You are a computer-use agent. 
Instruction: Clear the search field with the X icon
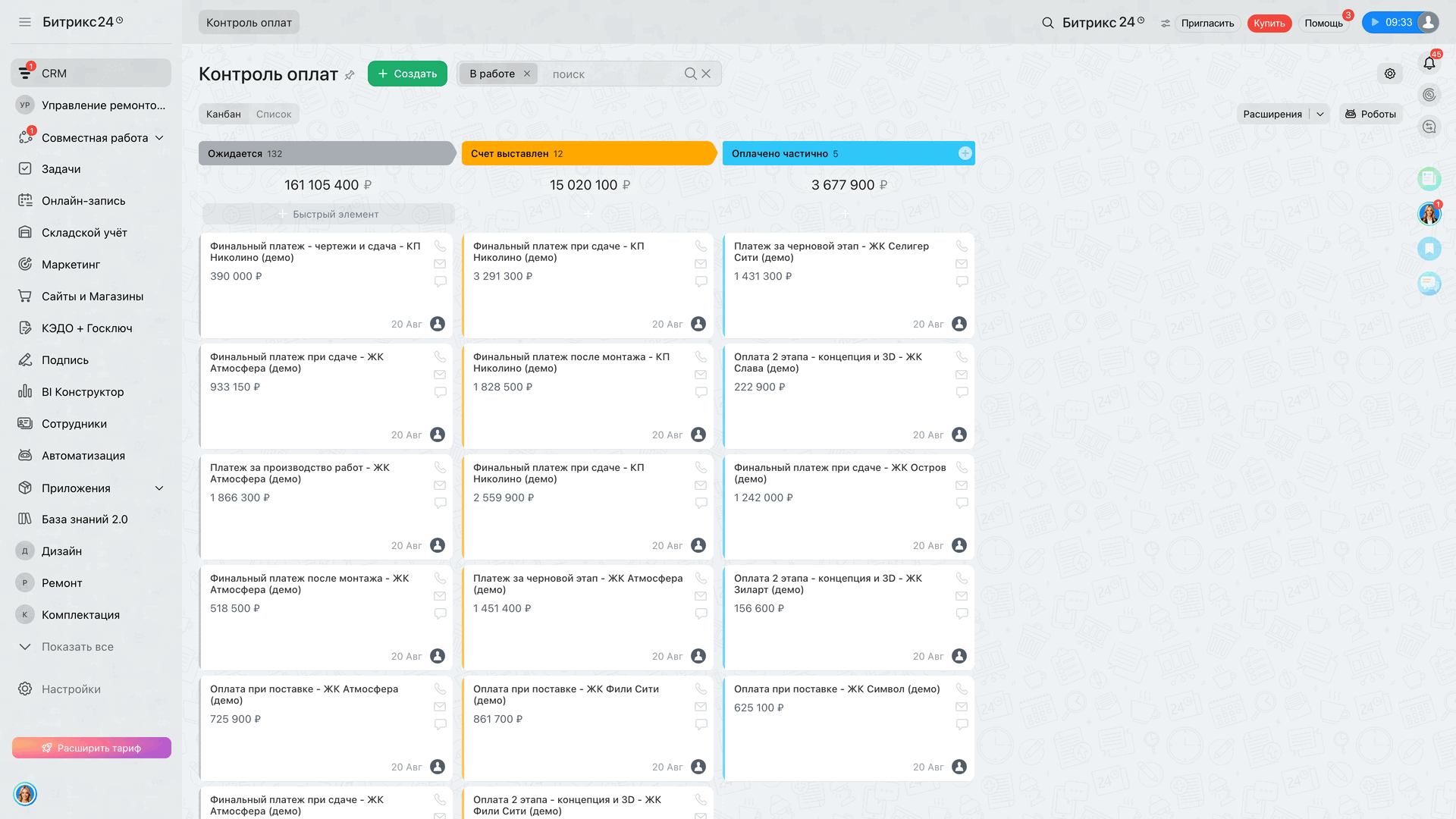point(706,74)
